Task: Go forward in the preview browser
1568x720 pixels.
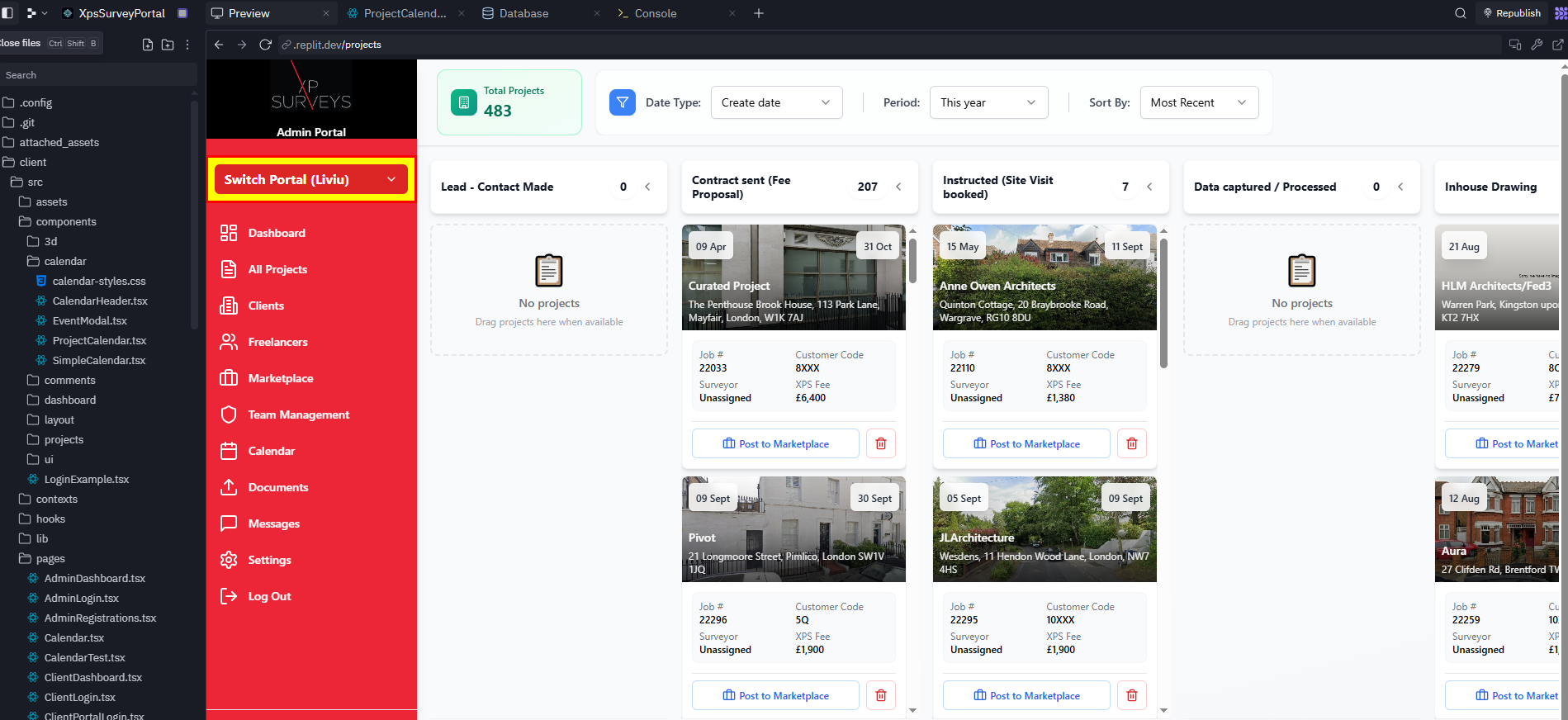Action: pyautogui.click(x=242, y=45)
